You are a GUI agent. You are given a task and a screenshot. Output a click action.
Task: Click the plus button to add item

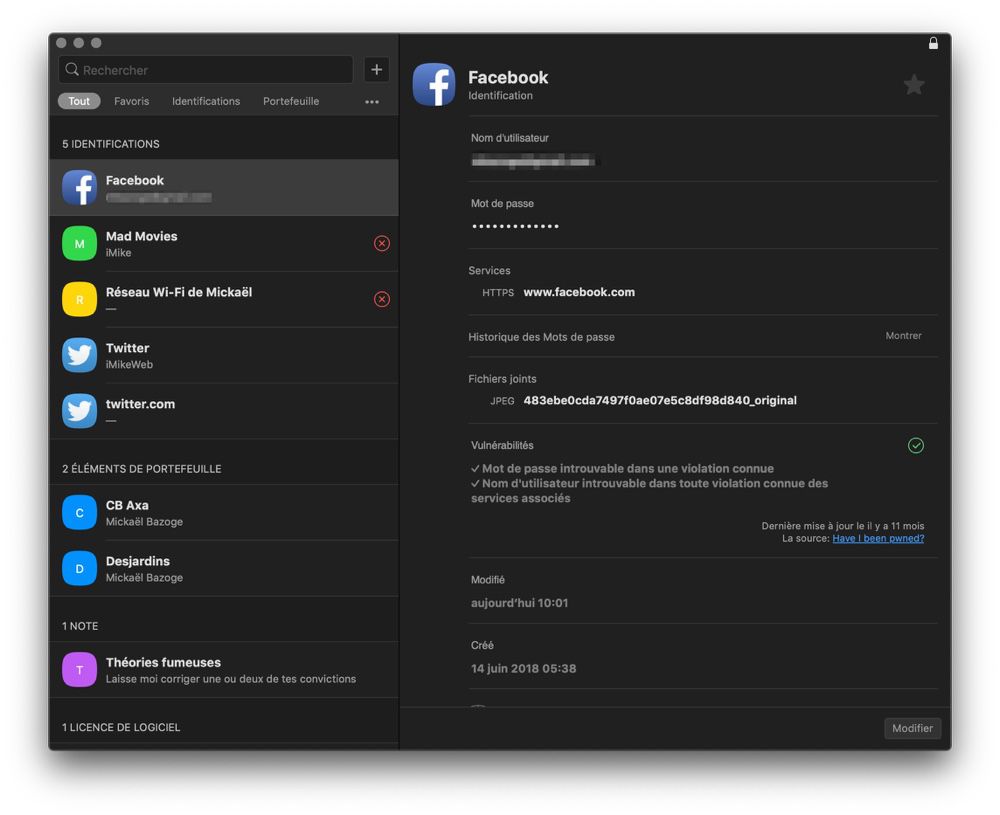pyautogui.click(x=376, y=70)
